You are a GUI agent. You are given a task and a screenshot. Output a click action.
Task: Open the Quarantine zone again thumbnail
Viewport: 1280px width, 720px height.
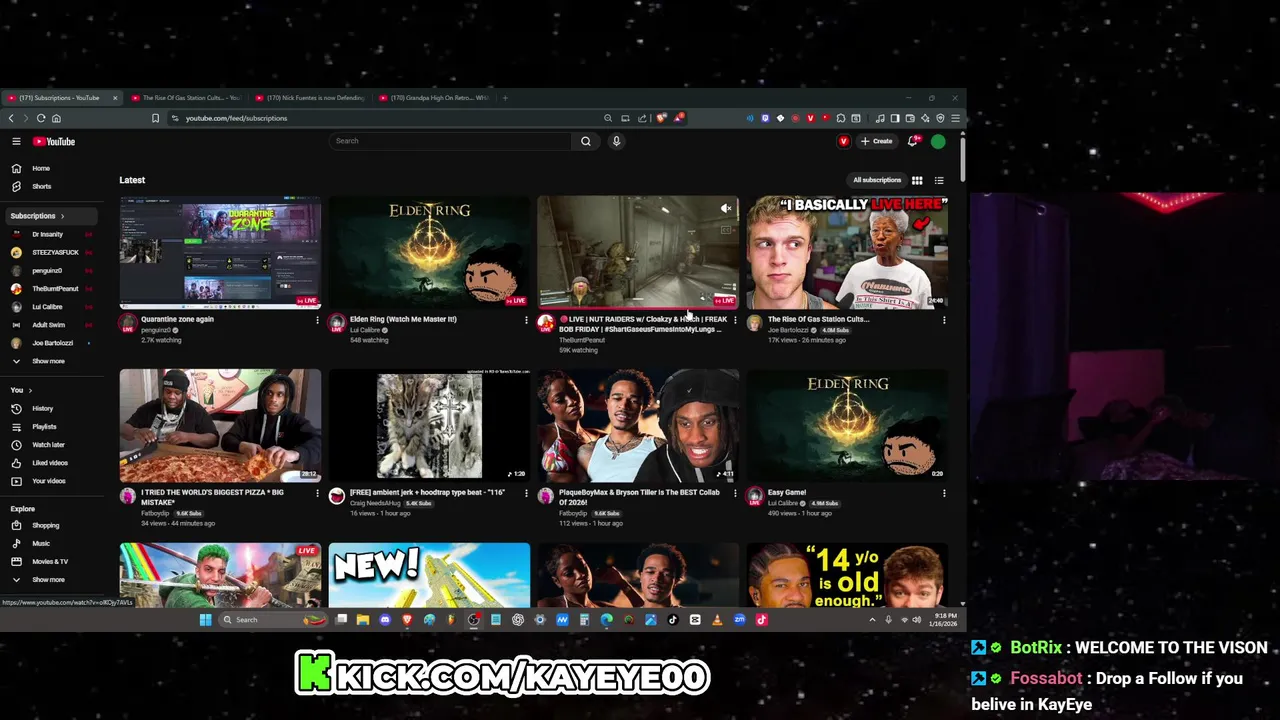220,252
